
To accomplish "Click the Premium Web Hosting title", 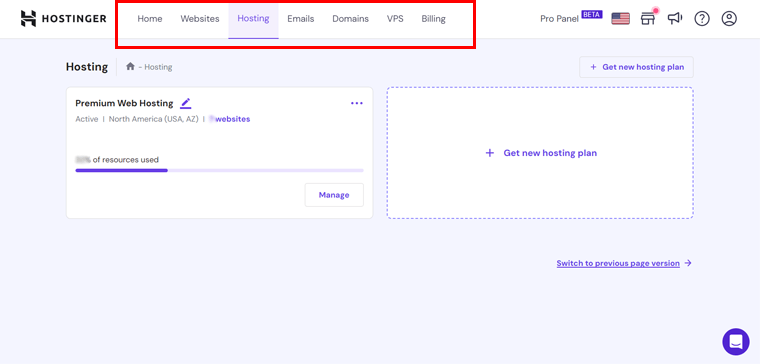I will point(124,103).
